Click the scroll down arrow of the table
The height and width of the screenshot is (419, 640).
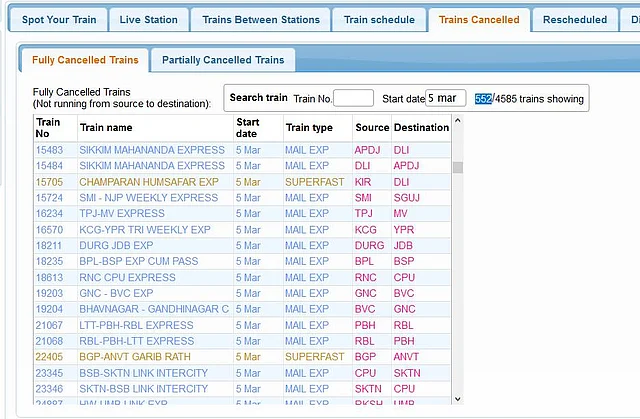click(x=458, y=399)
